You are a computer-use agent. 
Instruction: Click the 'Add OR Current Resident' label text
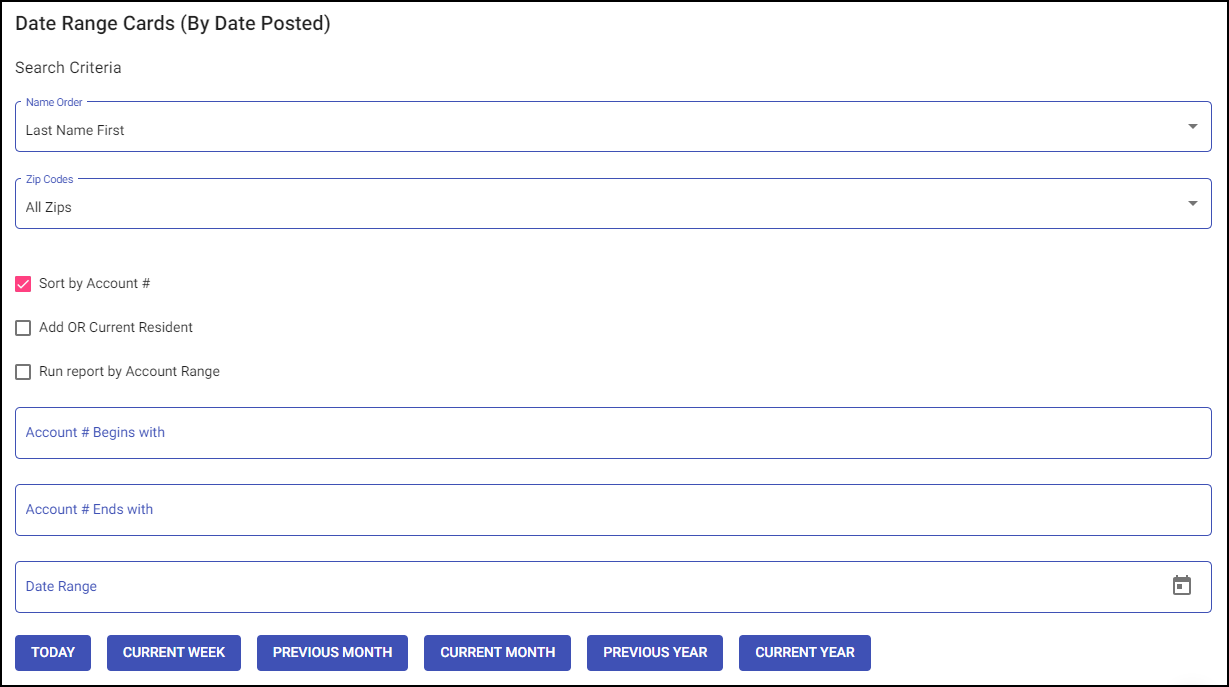[116, 328]
